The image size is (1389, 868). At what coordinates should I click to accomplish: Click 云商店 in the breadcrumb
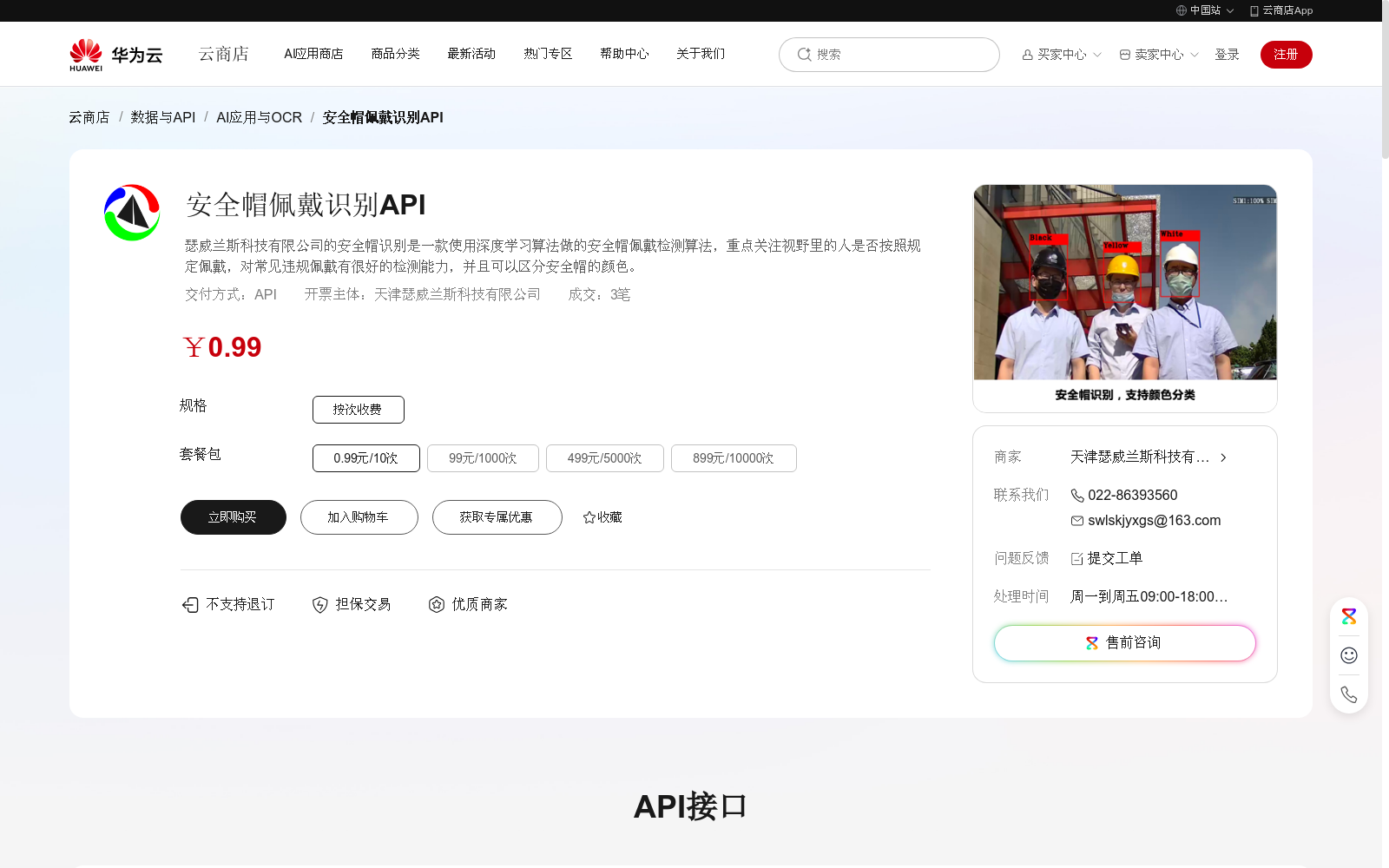pos(89,117)
